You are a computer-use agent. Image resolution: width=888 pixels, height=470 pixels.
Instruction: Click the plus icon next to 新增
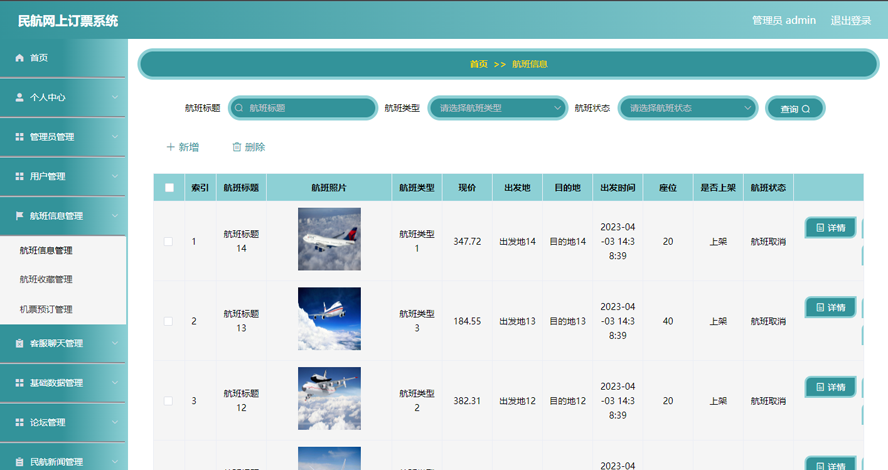tap(170, 147)
